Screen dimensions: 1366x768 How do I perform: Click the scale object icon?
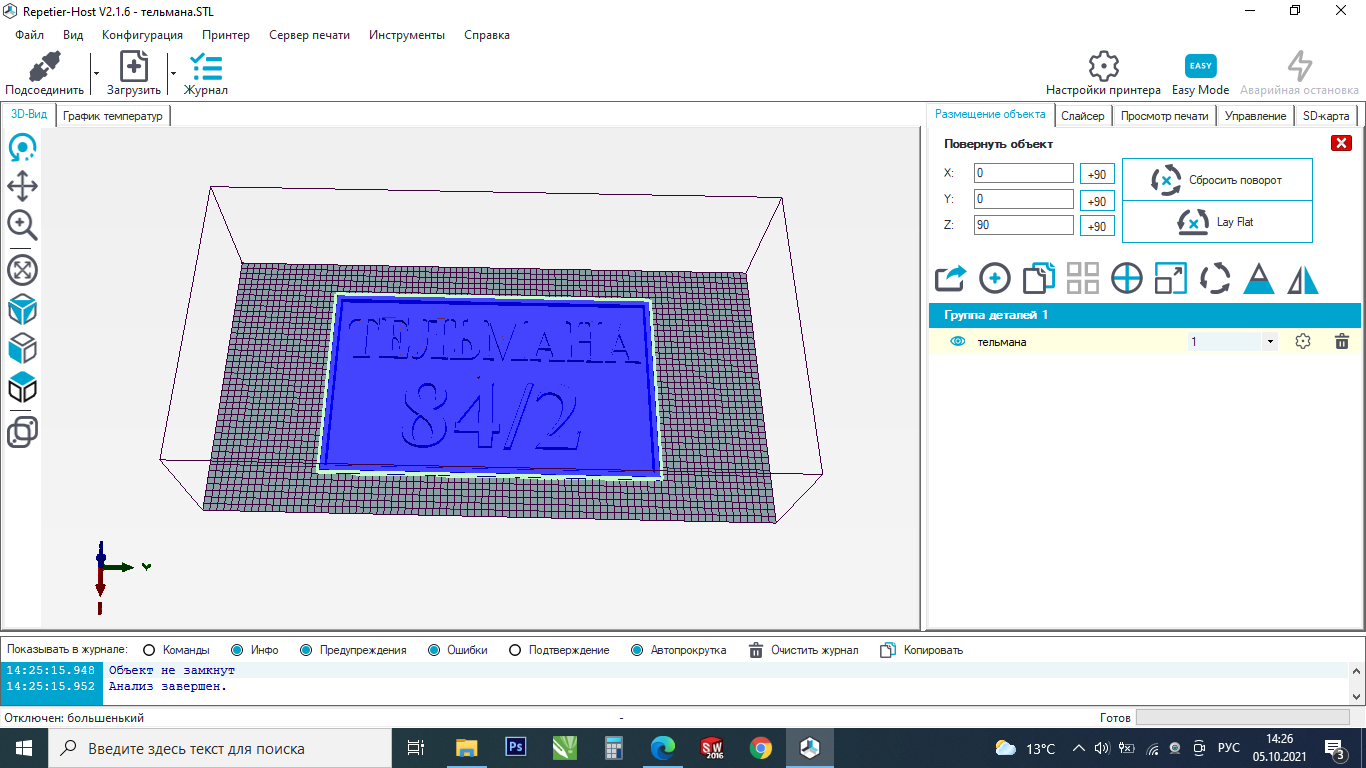pos(1170,278)
